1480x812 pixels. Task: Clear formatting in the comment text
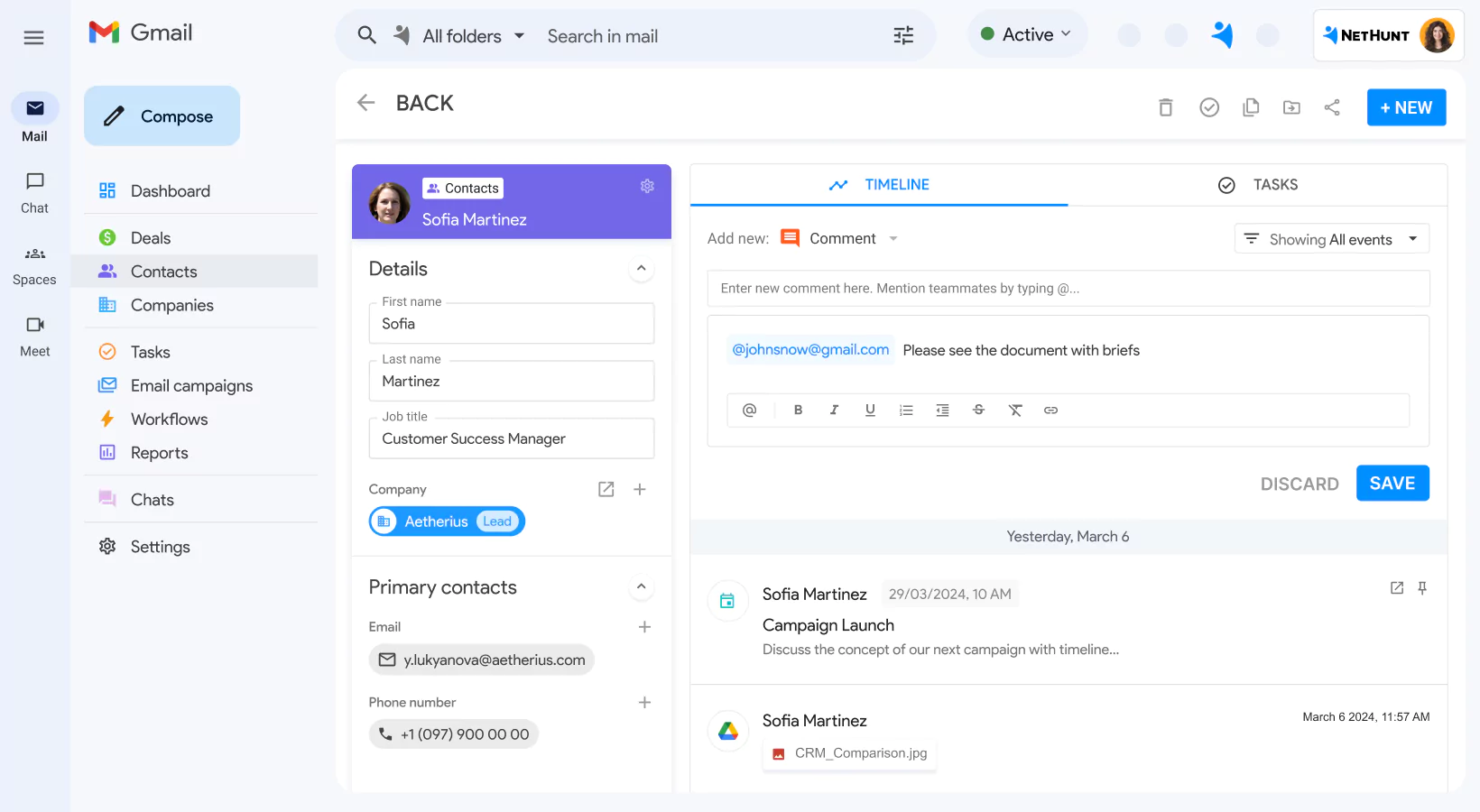point(1015,410)
